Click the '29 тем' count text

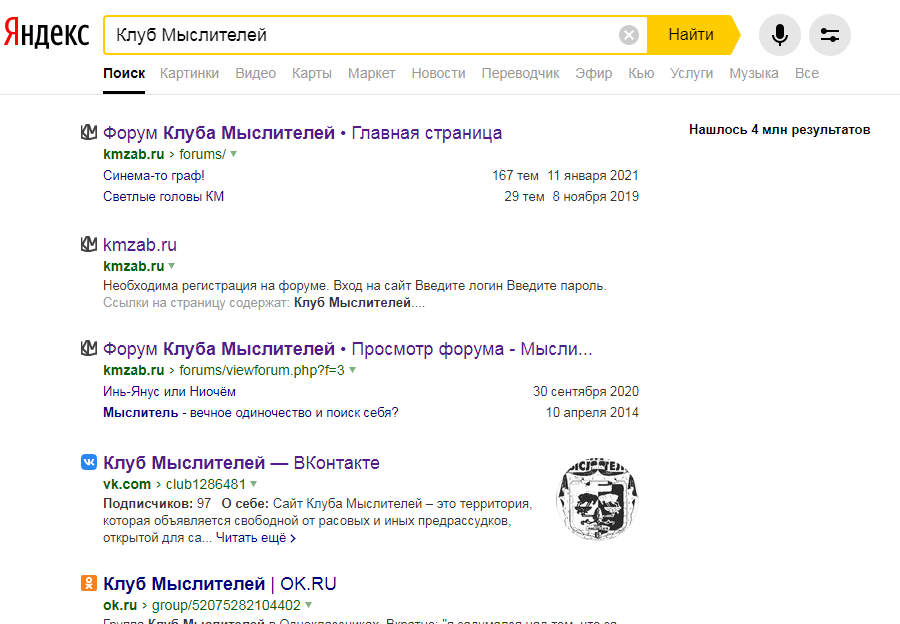524,196
